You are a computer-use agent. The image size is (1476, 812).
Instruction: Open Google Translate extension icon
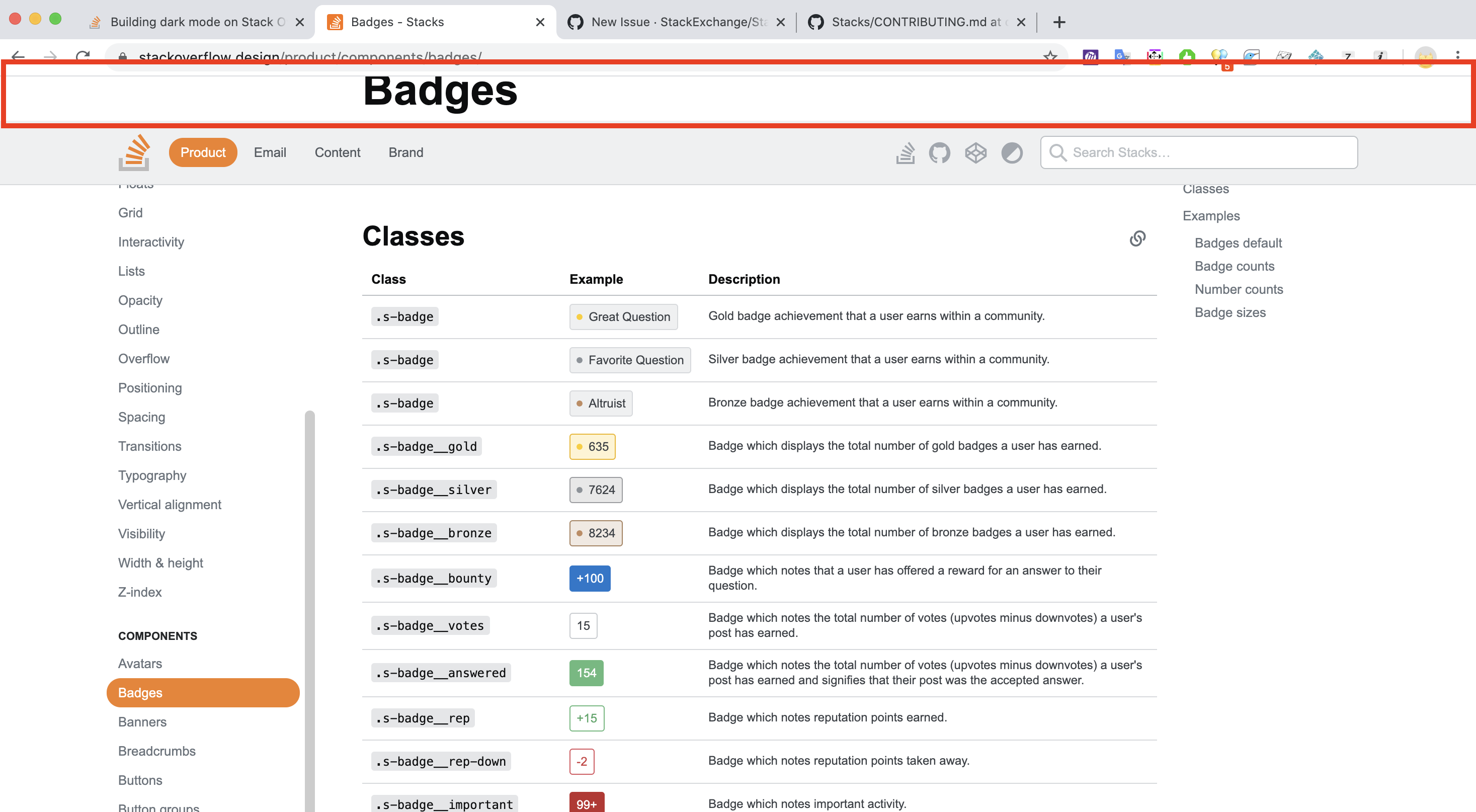(x=1121, y=56)
